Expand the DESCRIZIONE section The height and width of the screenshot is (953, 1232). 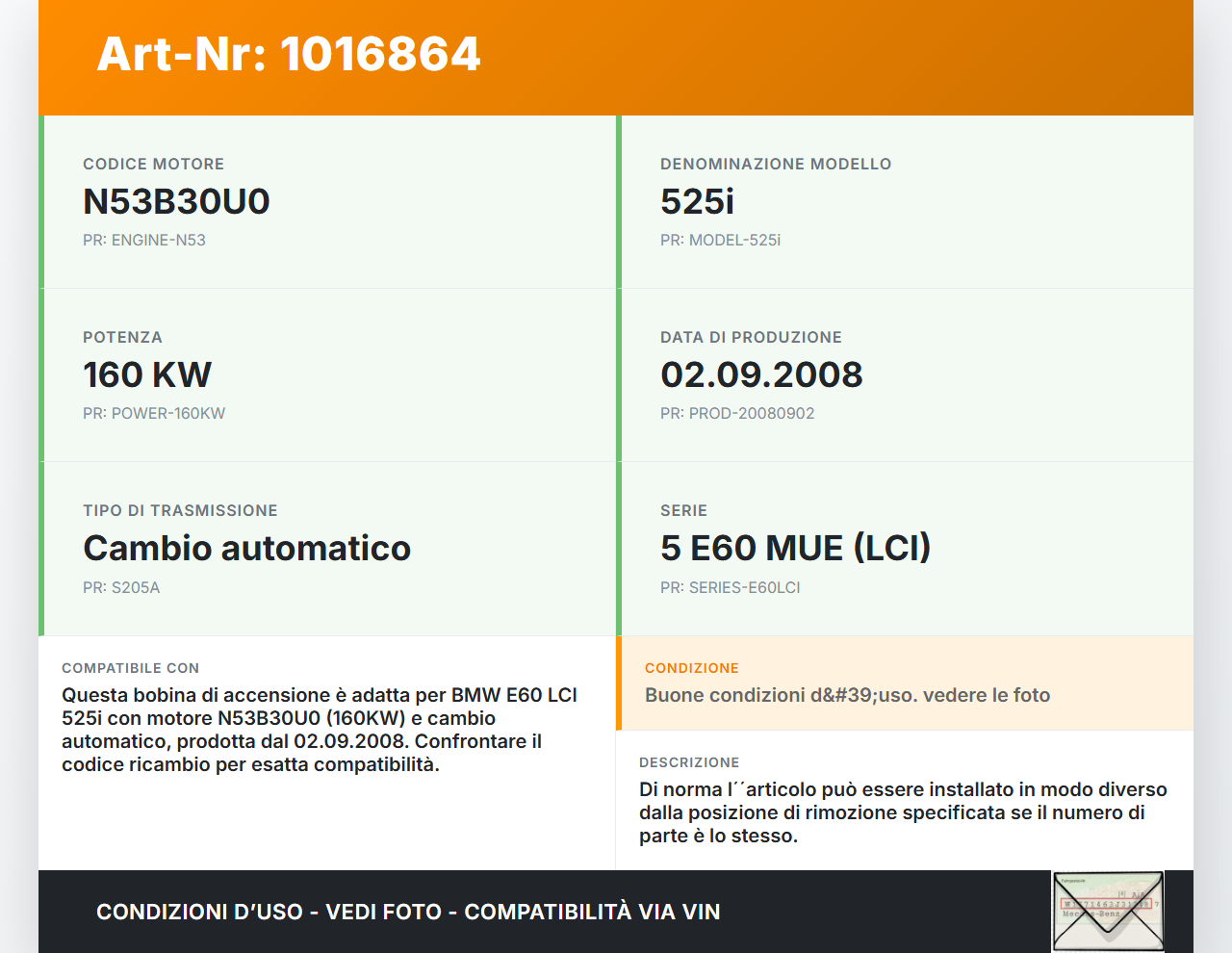(x=903, y=799)
